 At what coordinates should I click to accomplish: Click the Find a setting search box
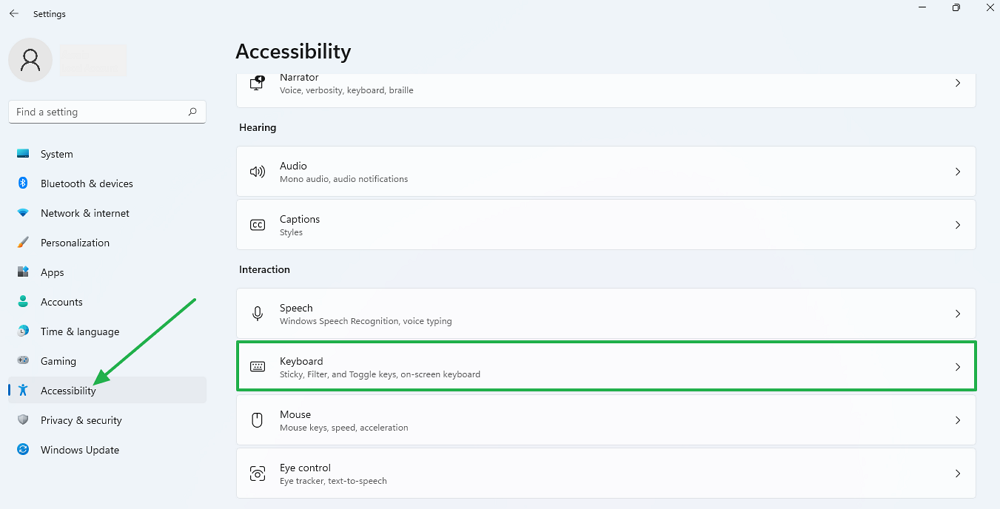[x=107, y=112]
